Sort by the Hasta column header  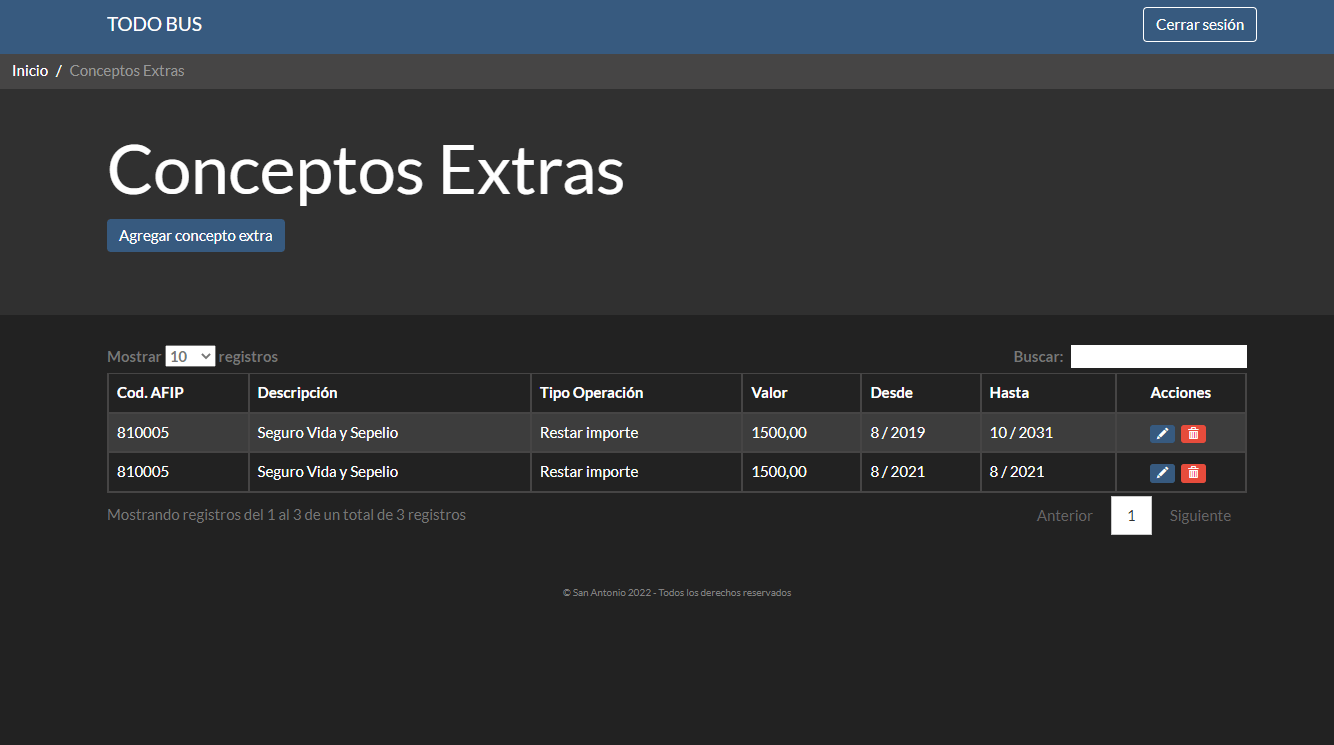pyautogui.click(x=1009, y=393)
